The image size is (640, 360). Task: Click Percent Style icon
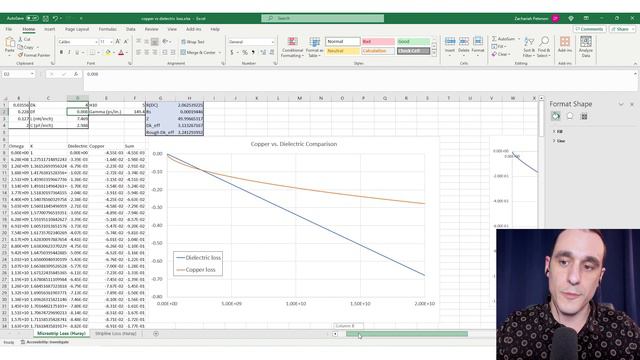point(244,52)
